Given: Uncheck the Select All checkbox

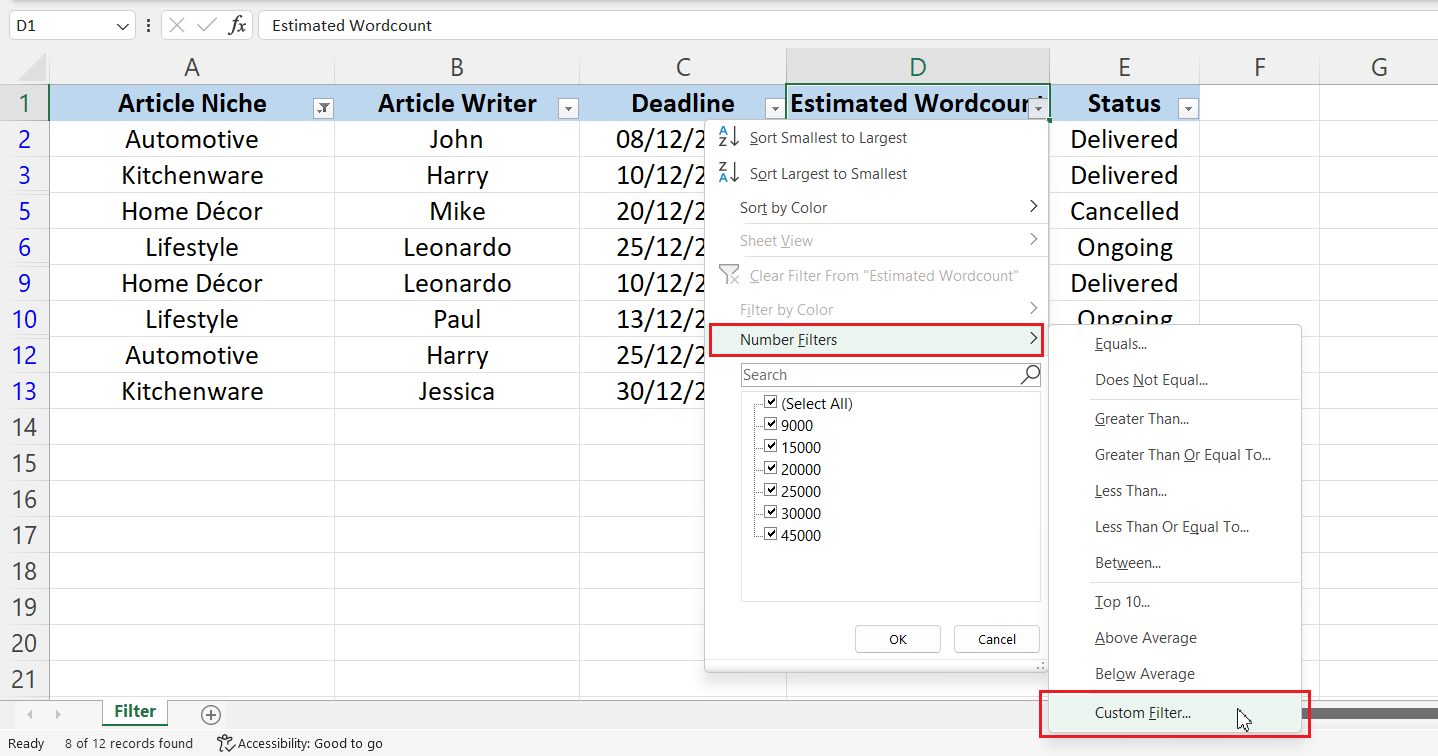Looking at the screenshot, I should (x=771, y=402).
